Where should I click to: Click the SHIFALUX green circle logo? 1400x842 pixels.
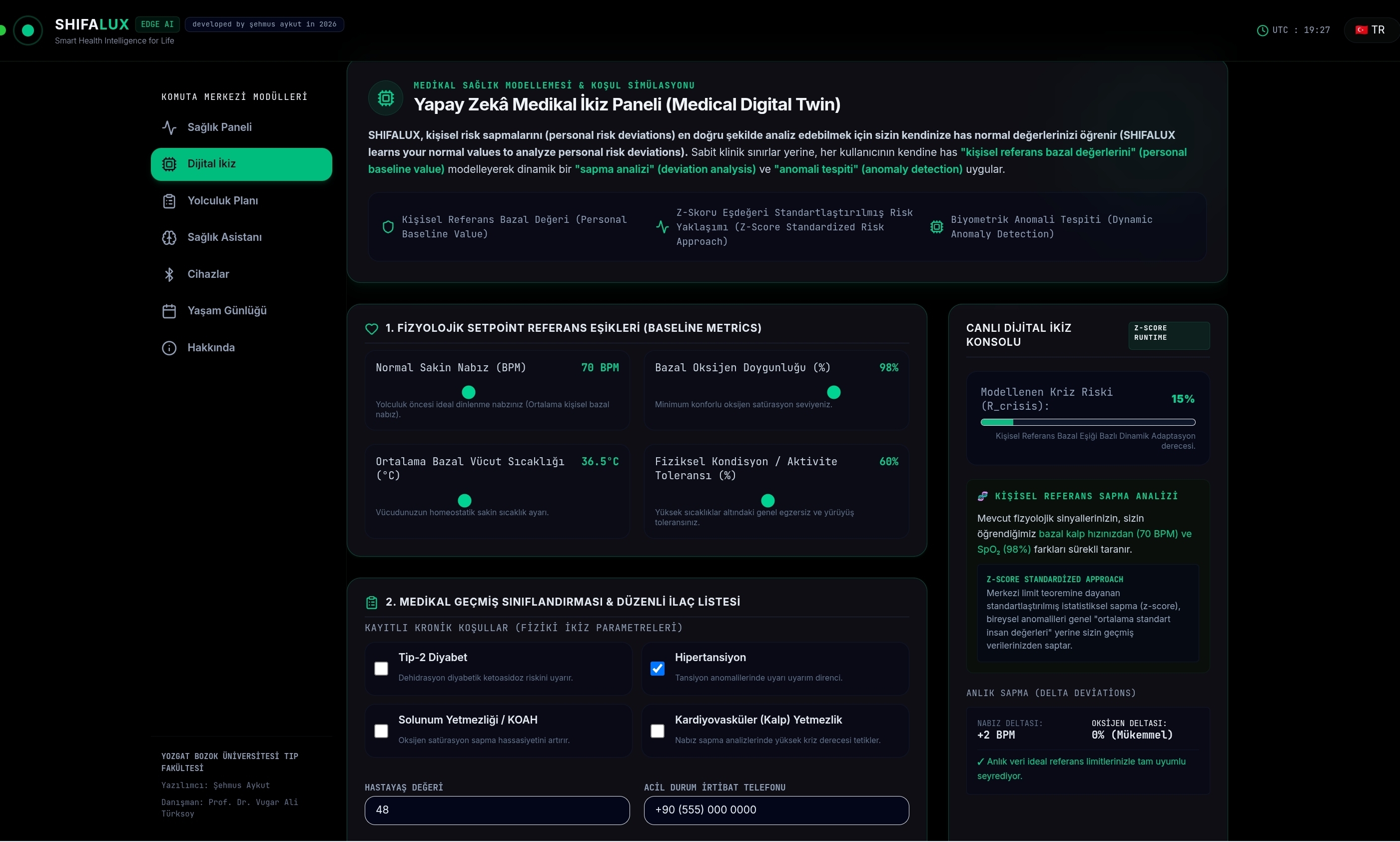click(27, 30)
